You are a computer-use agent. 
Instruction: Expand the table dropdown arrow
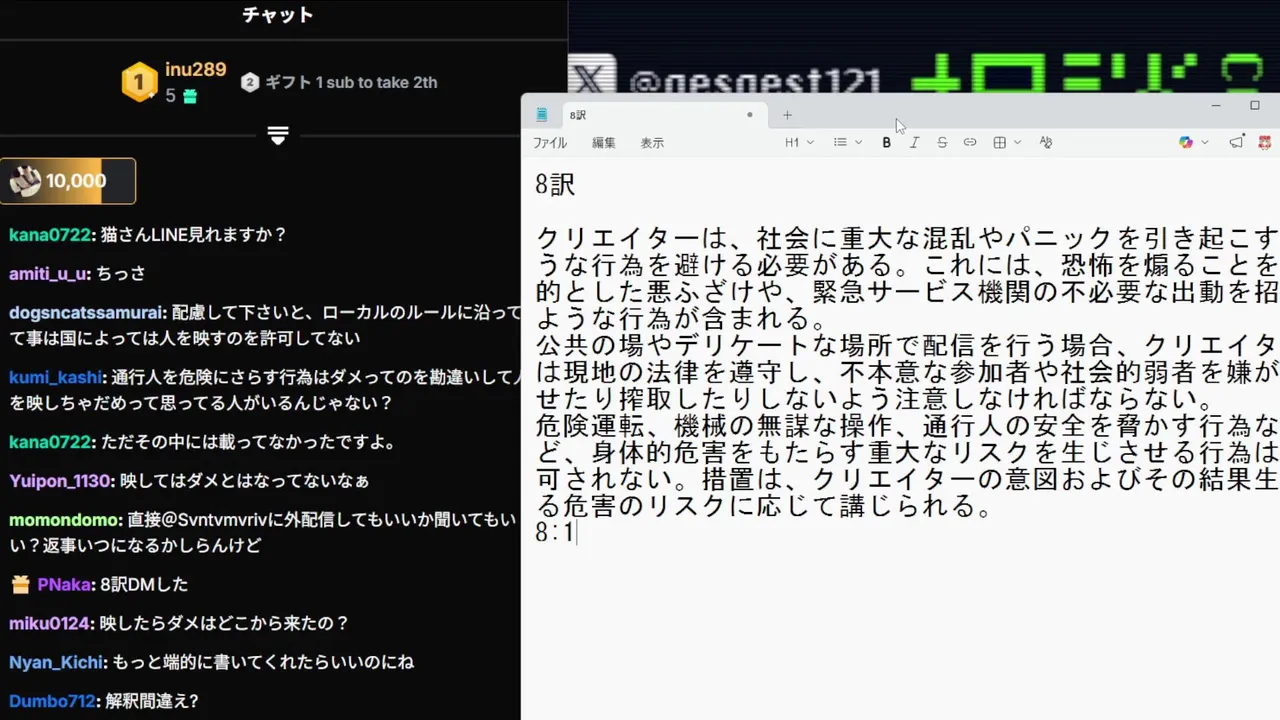[1018, 143]
